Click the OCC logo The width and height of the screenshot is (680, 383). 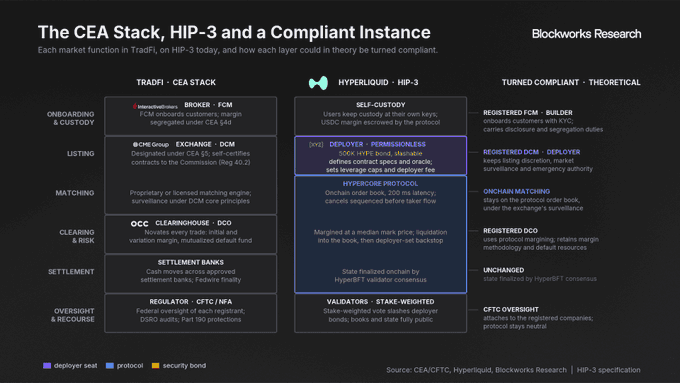pyautogui.click(x=140, y=223)
